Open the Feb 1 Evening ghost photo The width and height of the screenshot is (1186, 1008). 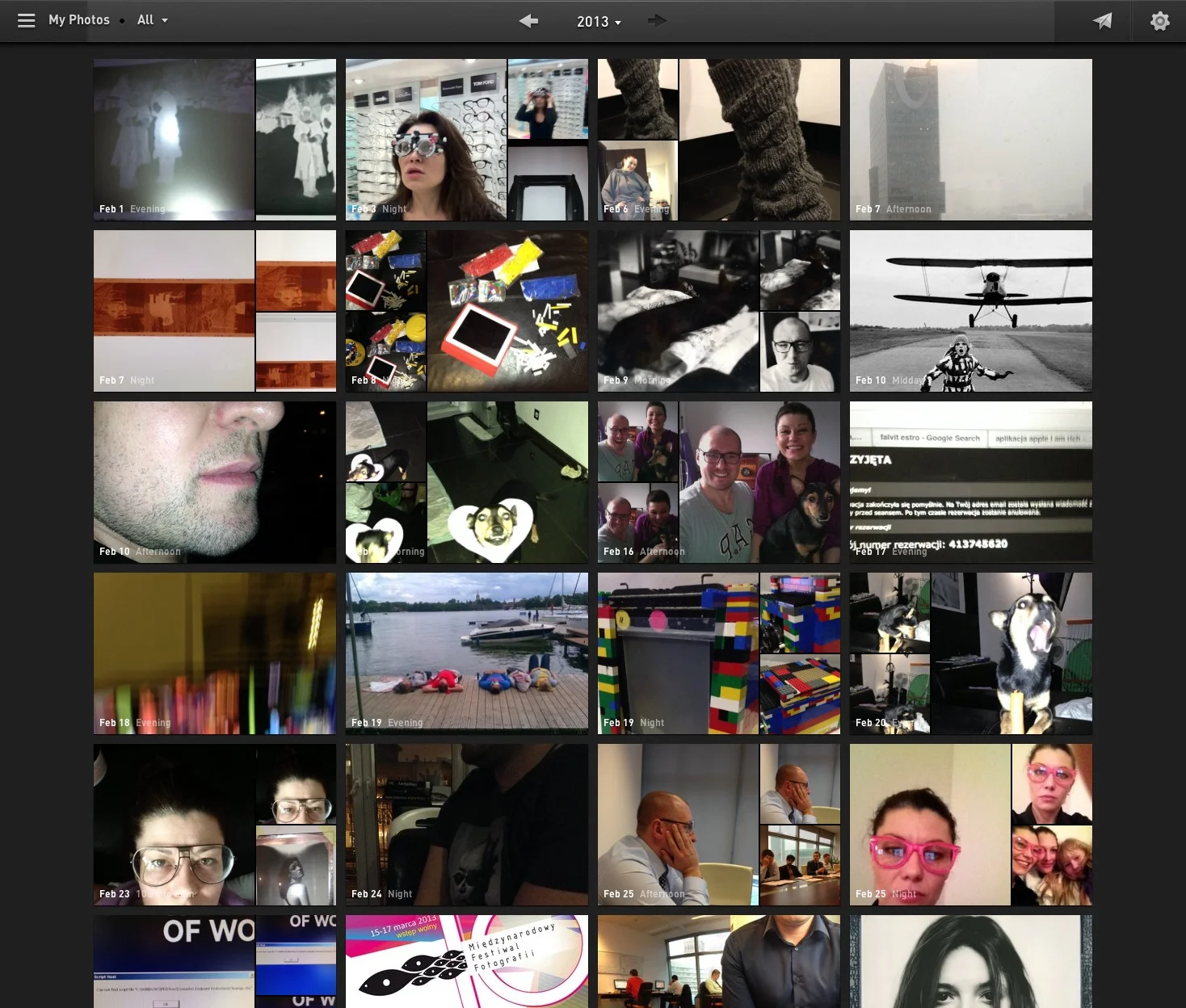tap(174, 140)
